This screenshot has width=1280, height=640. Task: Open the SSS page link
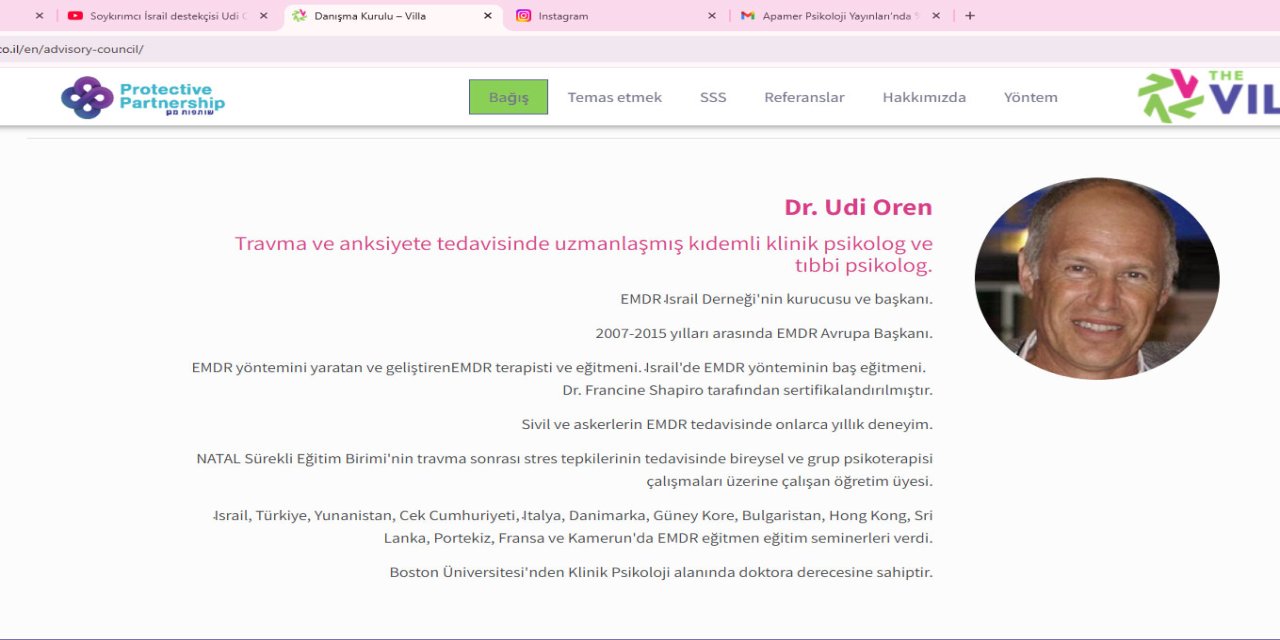(712, 97)
